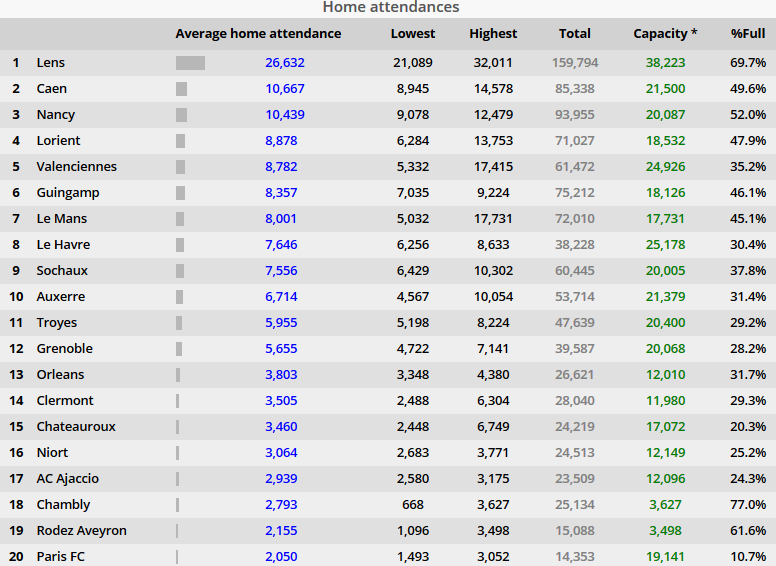Viewport: 776px width, 566px height.
Task: Open Caen average attendance 10,667 link
Action: coord(285,89)
